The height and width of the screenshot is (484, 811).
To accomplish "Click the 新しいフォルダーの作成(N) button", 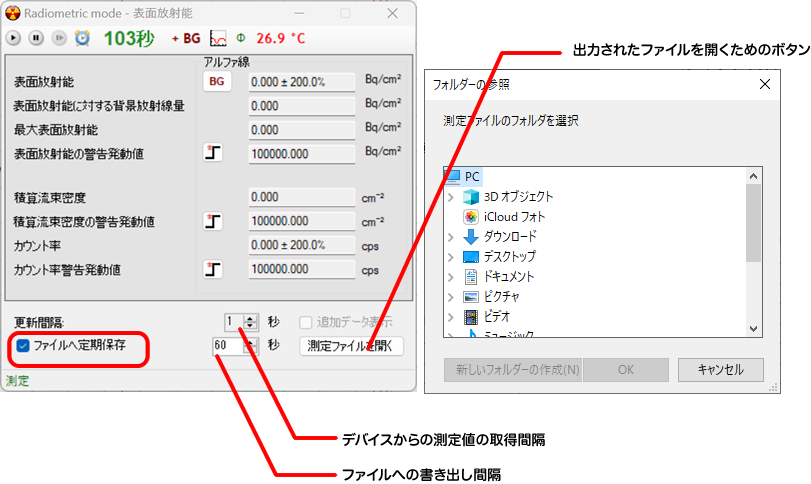I will point(513,370).
